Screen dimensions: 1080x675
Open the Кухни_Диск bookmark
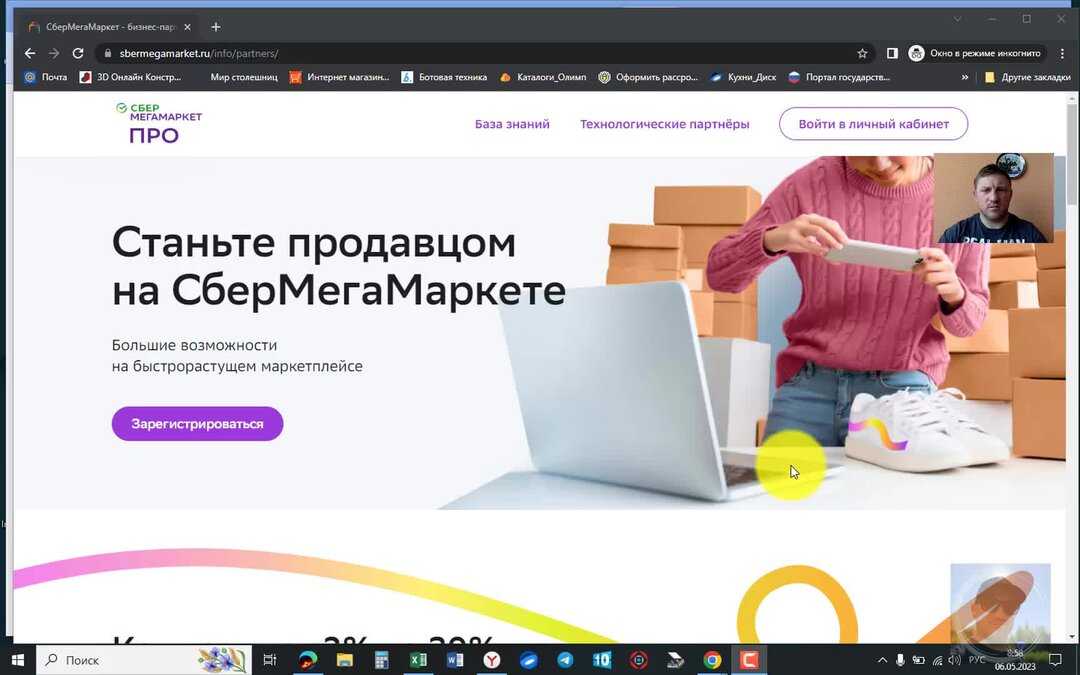[x=743, y=77]
